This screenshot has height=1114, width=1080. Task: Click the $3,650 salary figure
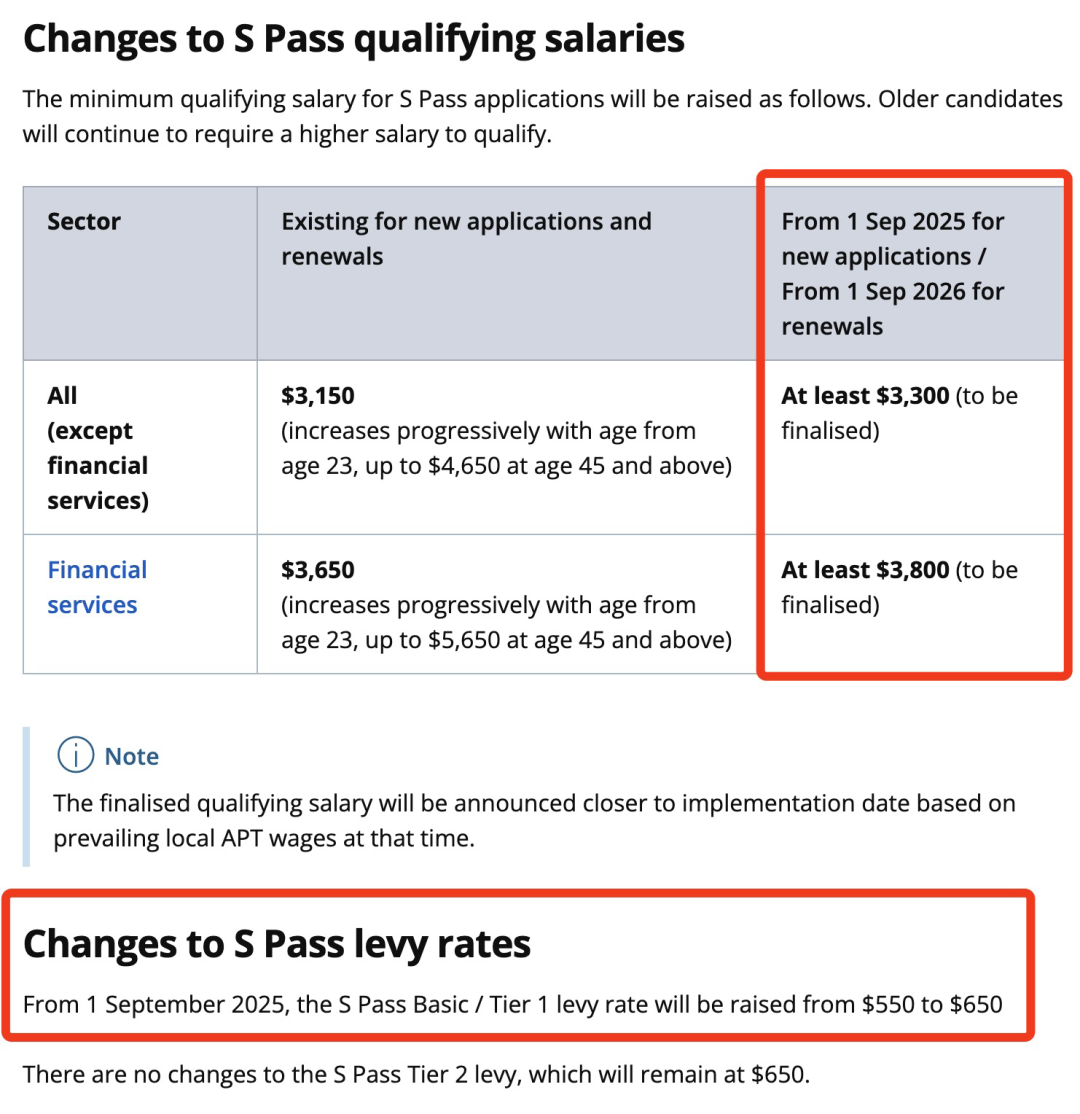[318, 570]
